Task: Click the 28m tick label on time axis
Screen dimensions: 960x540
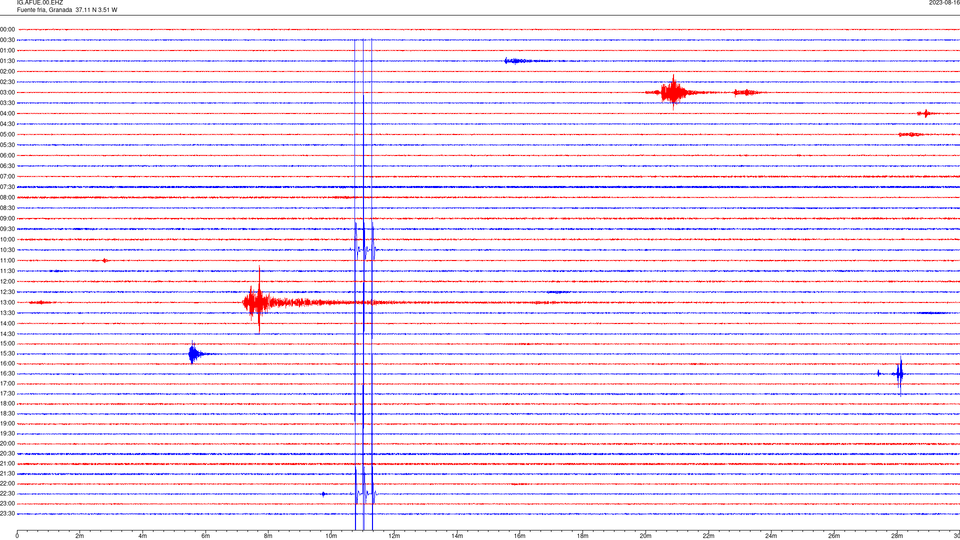Action: click(897, 536)
